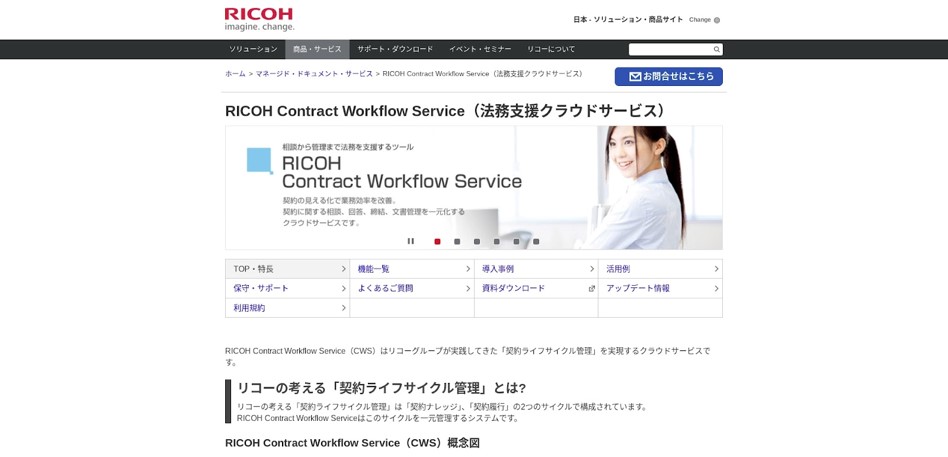Image resolution: width=948 pixels, height=457 pixels.
Task: Click the blue square product logo in banner
Action: pyautogui.click(x=260, y=161)
